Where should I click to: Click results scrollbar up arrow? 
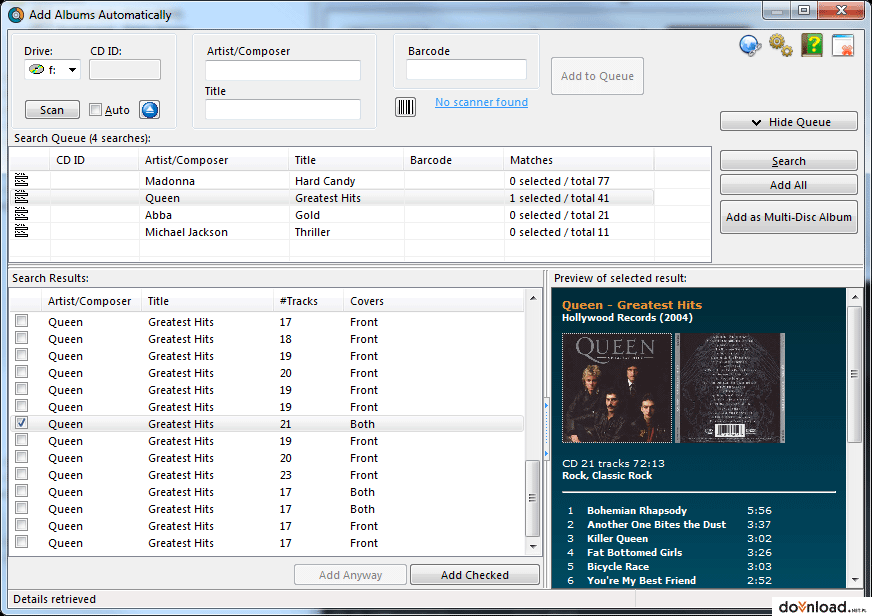tap(533, 298)
